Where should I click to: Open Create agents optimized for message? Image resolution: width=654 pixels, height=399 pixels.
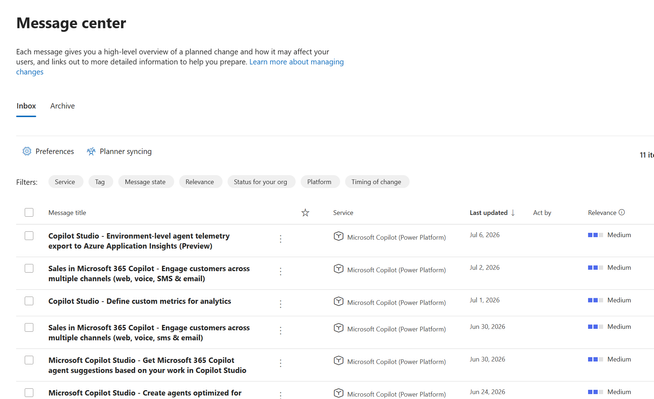click(x=145, y=393)
